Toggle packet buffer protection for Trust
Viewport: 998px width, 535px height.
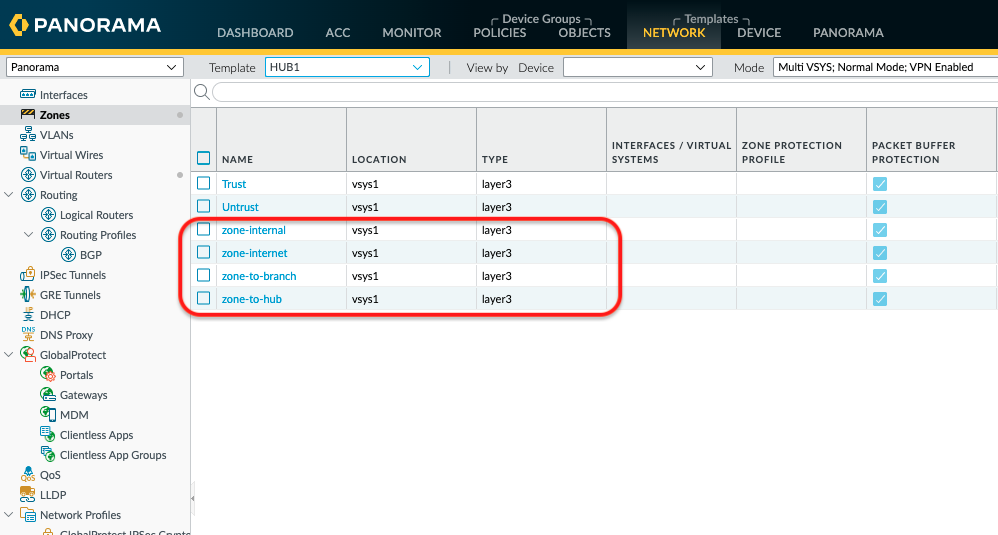pos(880,184)
